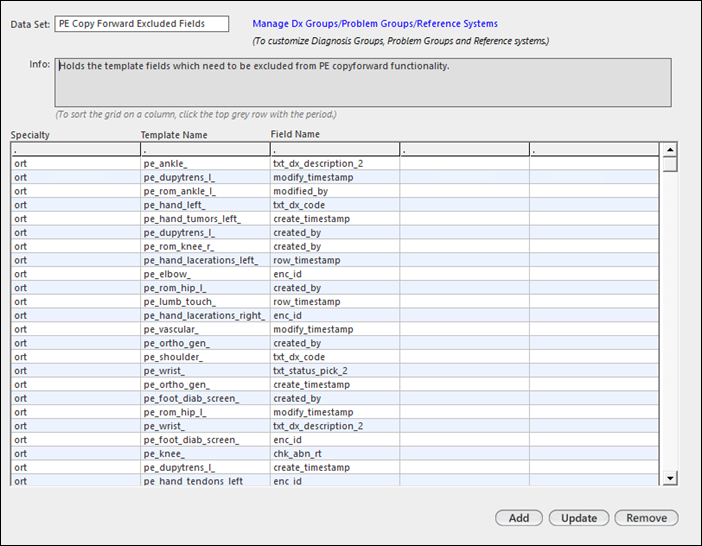Select the pe_hand_lacerations_right_ template cell
The width and height of the screenshot is (702, 546).
tap(205, 316)
